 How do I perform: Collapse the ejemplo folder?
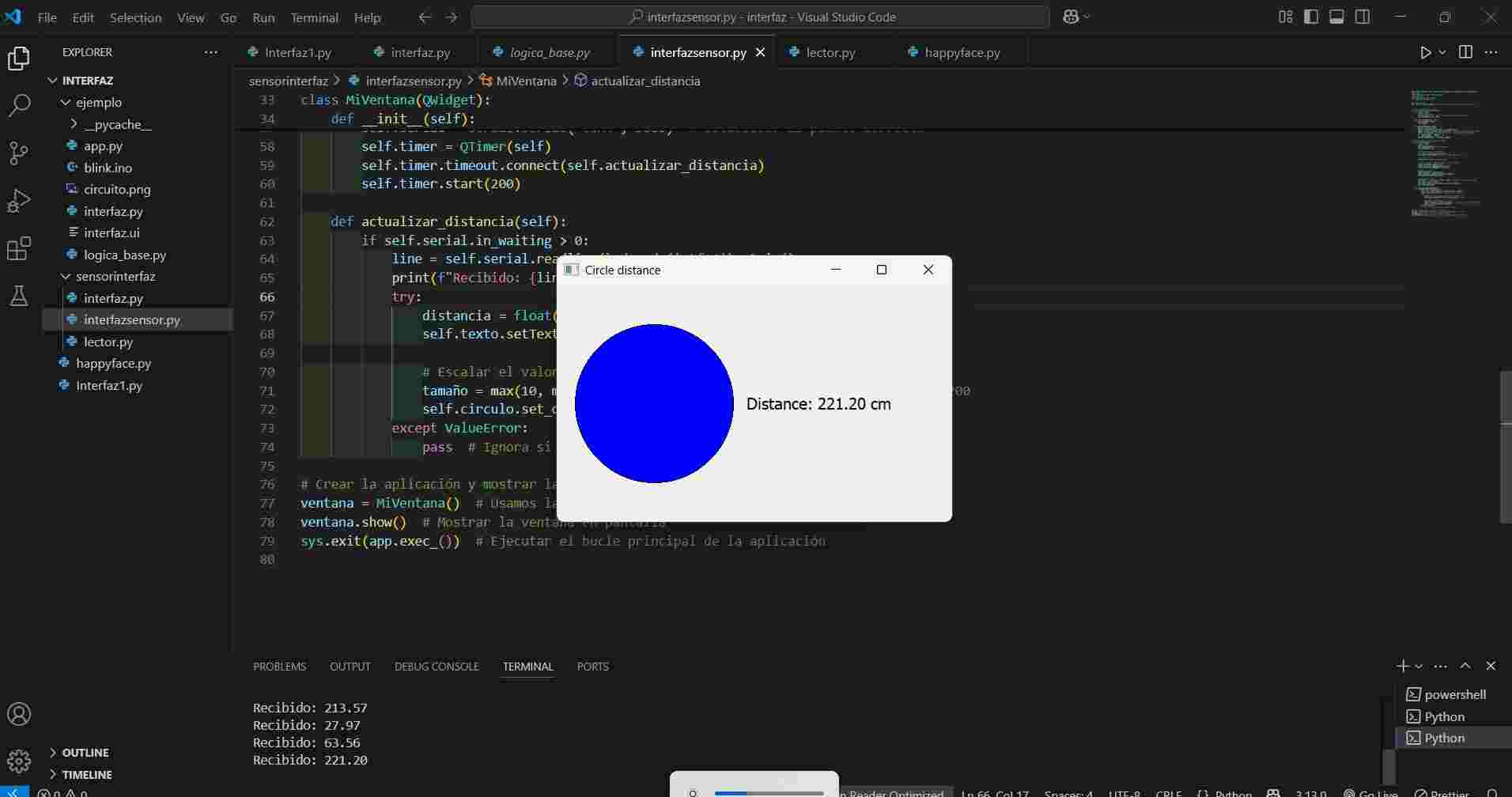point(66,103)
